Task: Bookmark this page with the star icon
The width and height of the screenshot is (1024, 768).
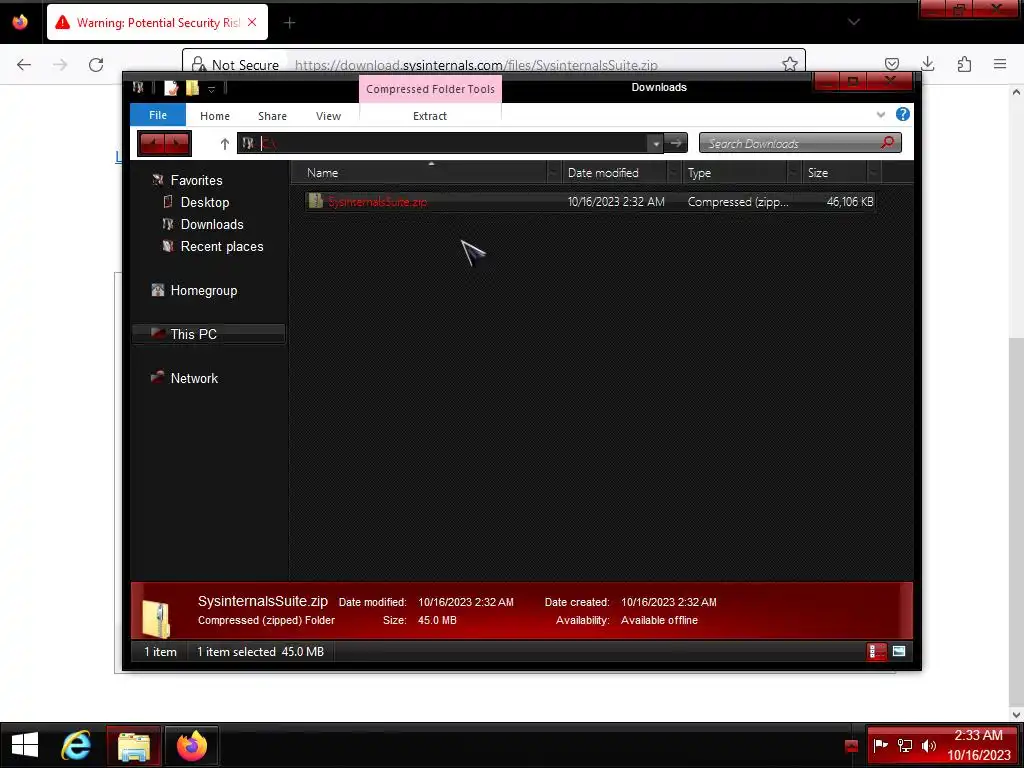Action: pos(790,64)
